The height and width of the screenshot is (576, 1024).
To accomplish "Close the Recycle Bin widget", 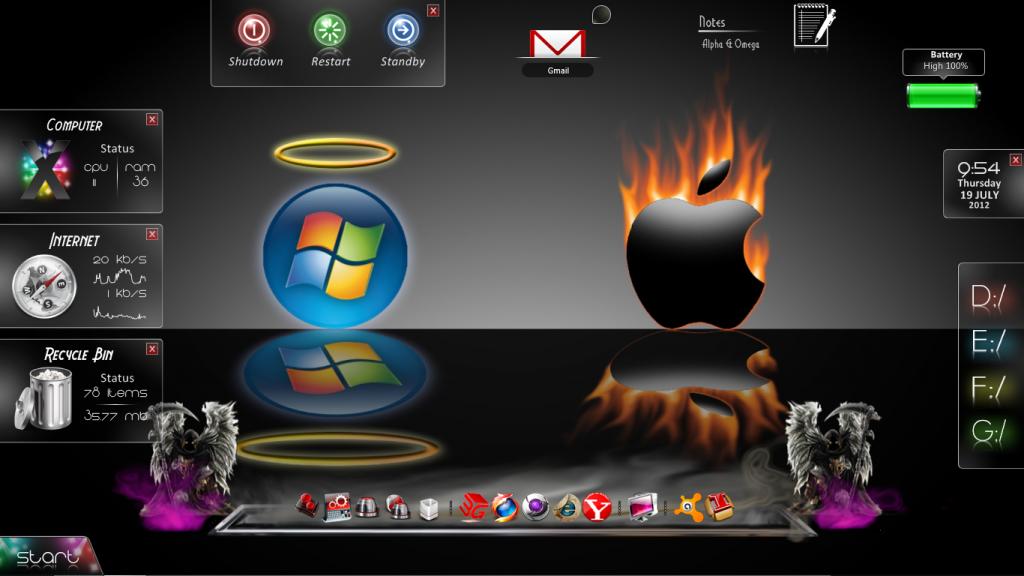I will 152,349.
